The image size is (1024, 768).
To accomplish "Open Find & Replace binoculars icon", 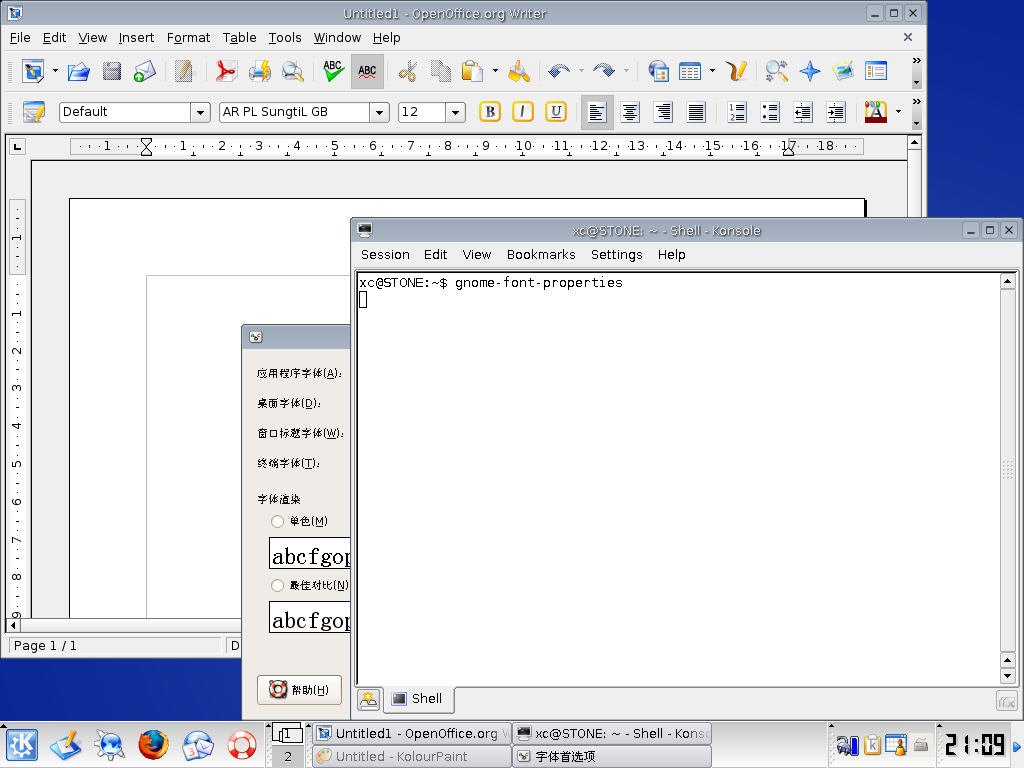I will 776,71.
